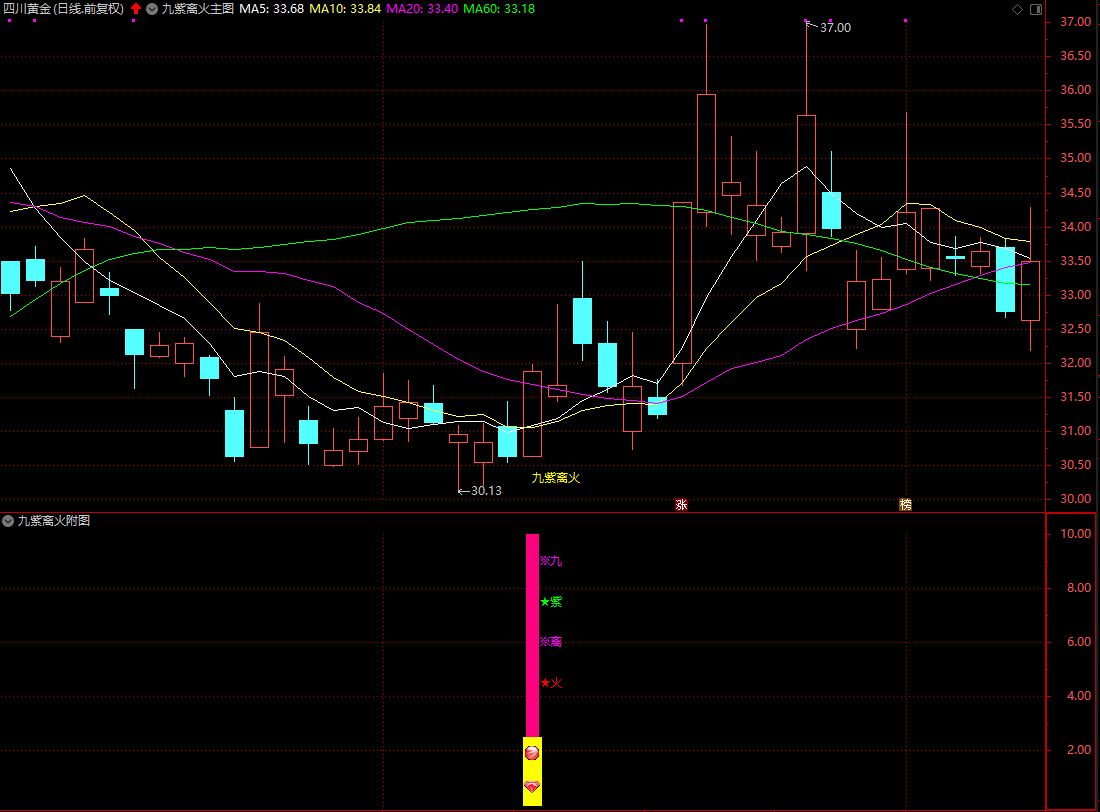
Task: Click the 10.00 sub-chart axis label
Action: click(x=1075, y=534)
